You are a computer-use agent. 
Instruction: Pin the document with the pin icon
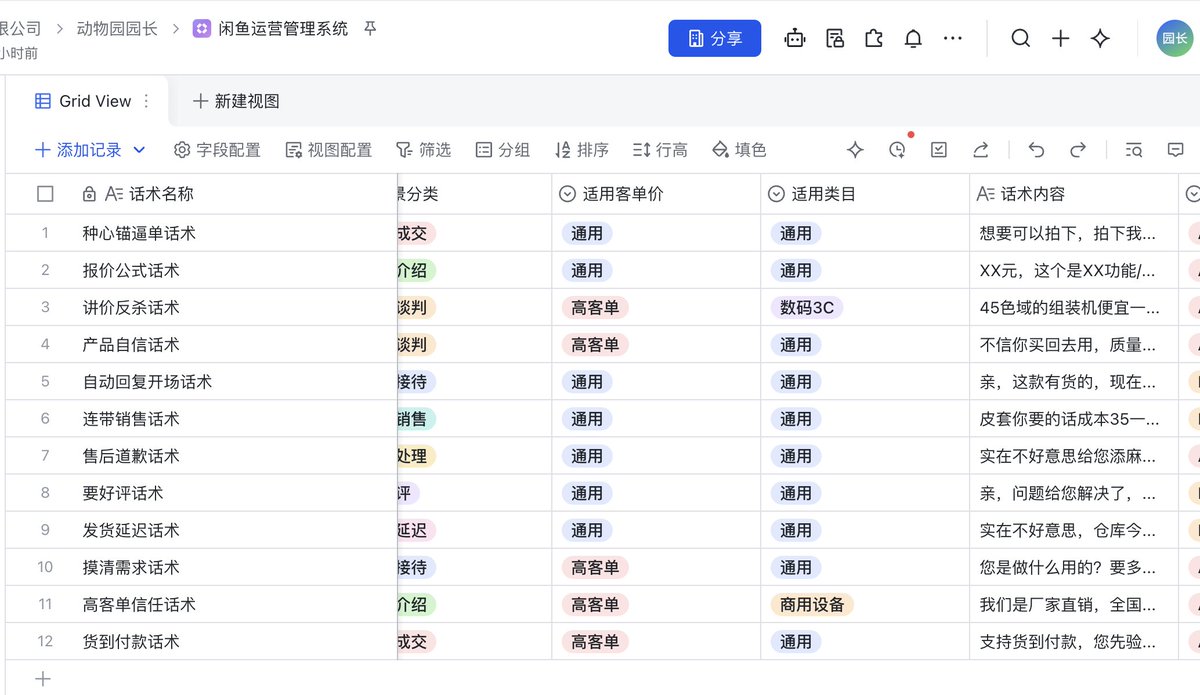click(x=370, y=28)
